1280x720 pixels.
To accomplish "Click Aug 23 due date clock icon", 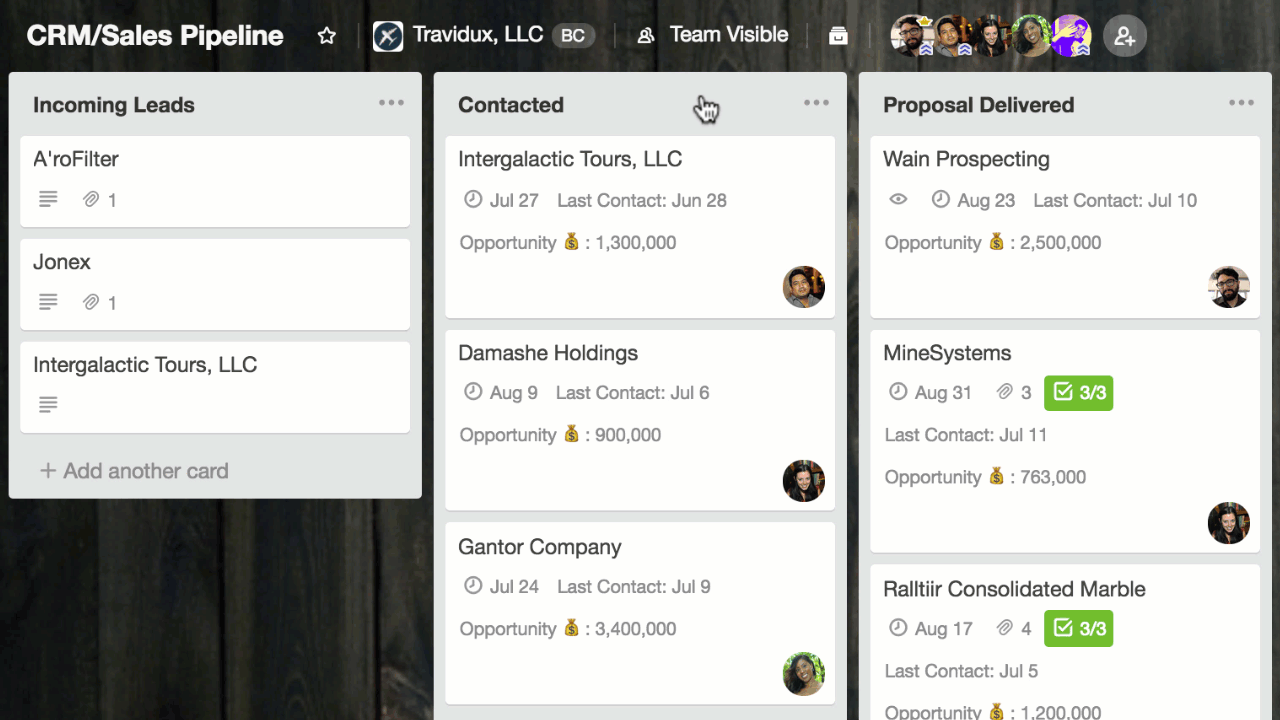I will click(x=941, y=199).
